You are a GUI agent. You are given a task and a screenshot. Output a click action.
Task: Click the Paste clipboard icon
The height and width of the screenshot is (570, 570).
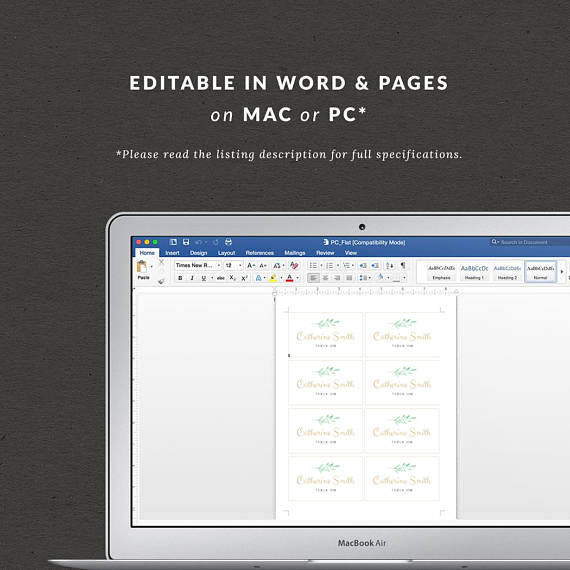tap(142, 267)
